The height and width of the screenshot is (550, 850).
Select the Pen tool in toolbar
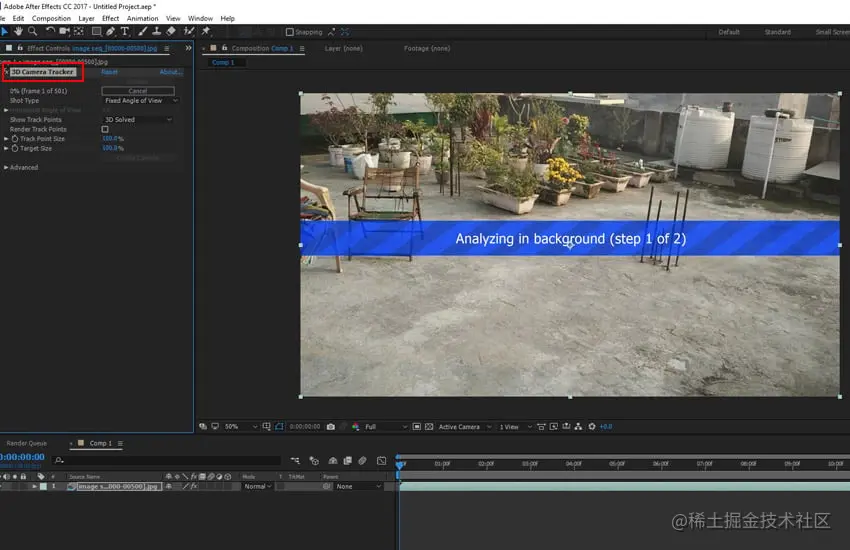(110, 32)
